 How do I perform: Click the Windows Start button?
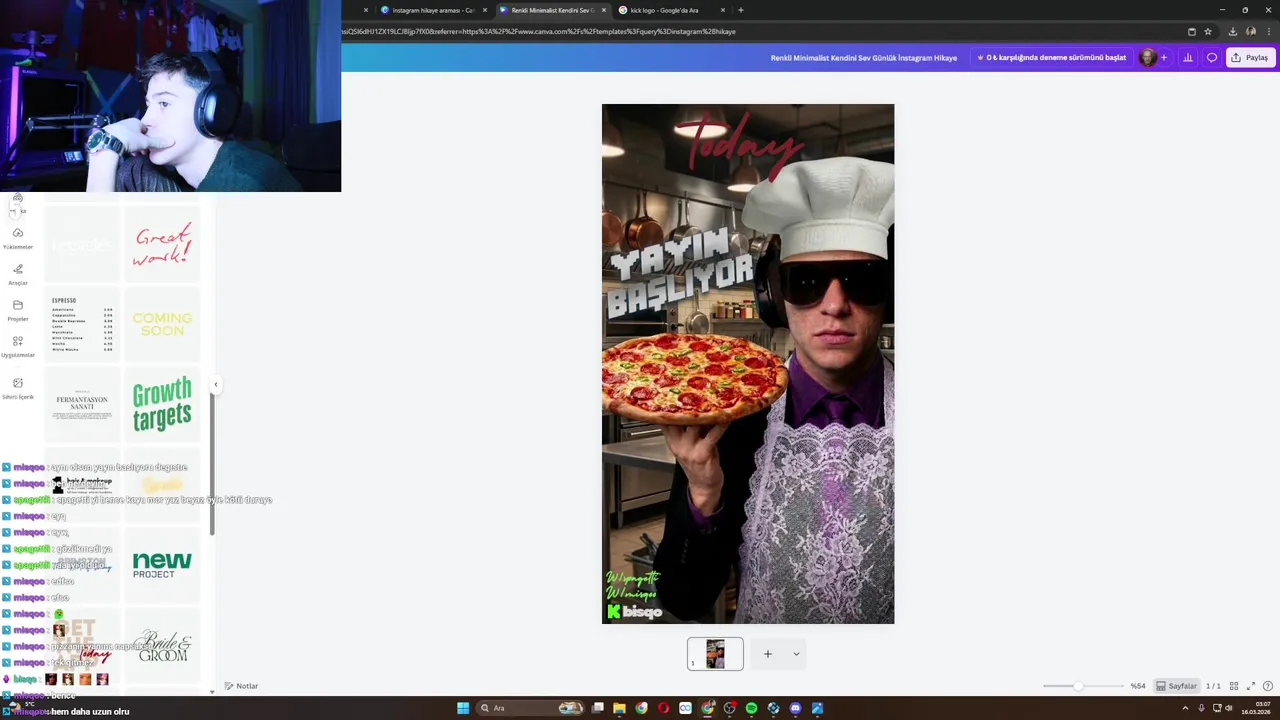[x=463, y=708]
